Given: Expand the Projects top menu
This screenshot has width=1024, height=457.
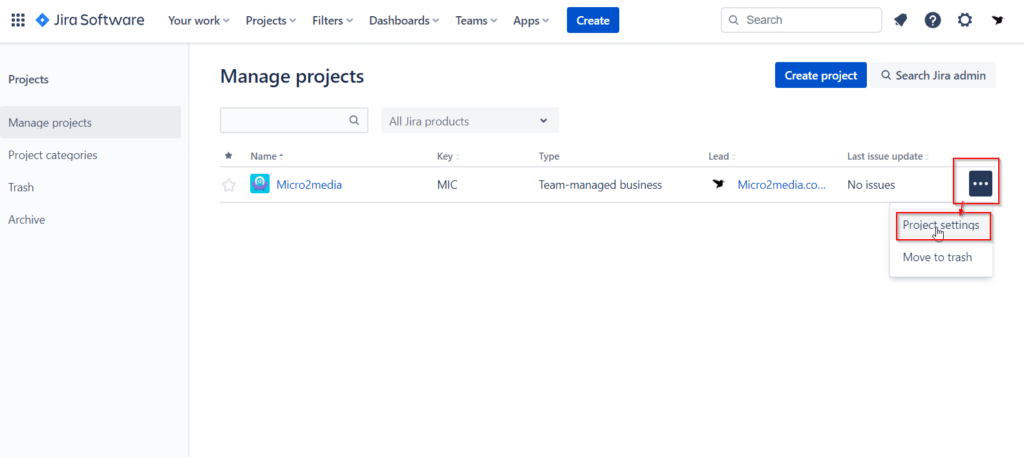Looking at the screenshot, I should 271,20.
